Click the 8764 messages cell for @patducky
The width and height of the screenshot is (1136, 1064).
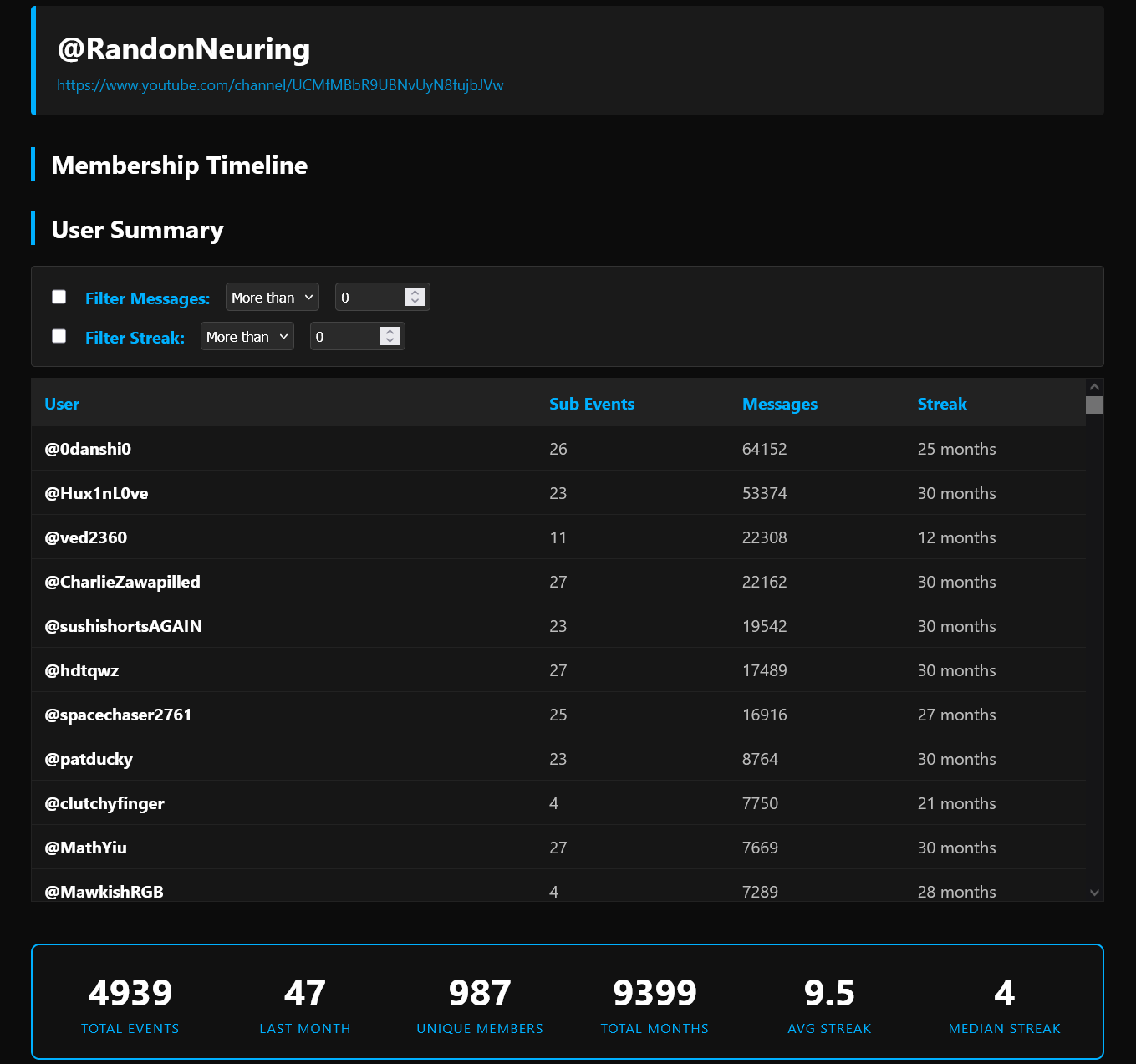(x=760, y=759)
